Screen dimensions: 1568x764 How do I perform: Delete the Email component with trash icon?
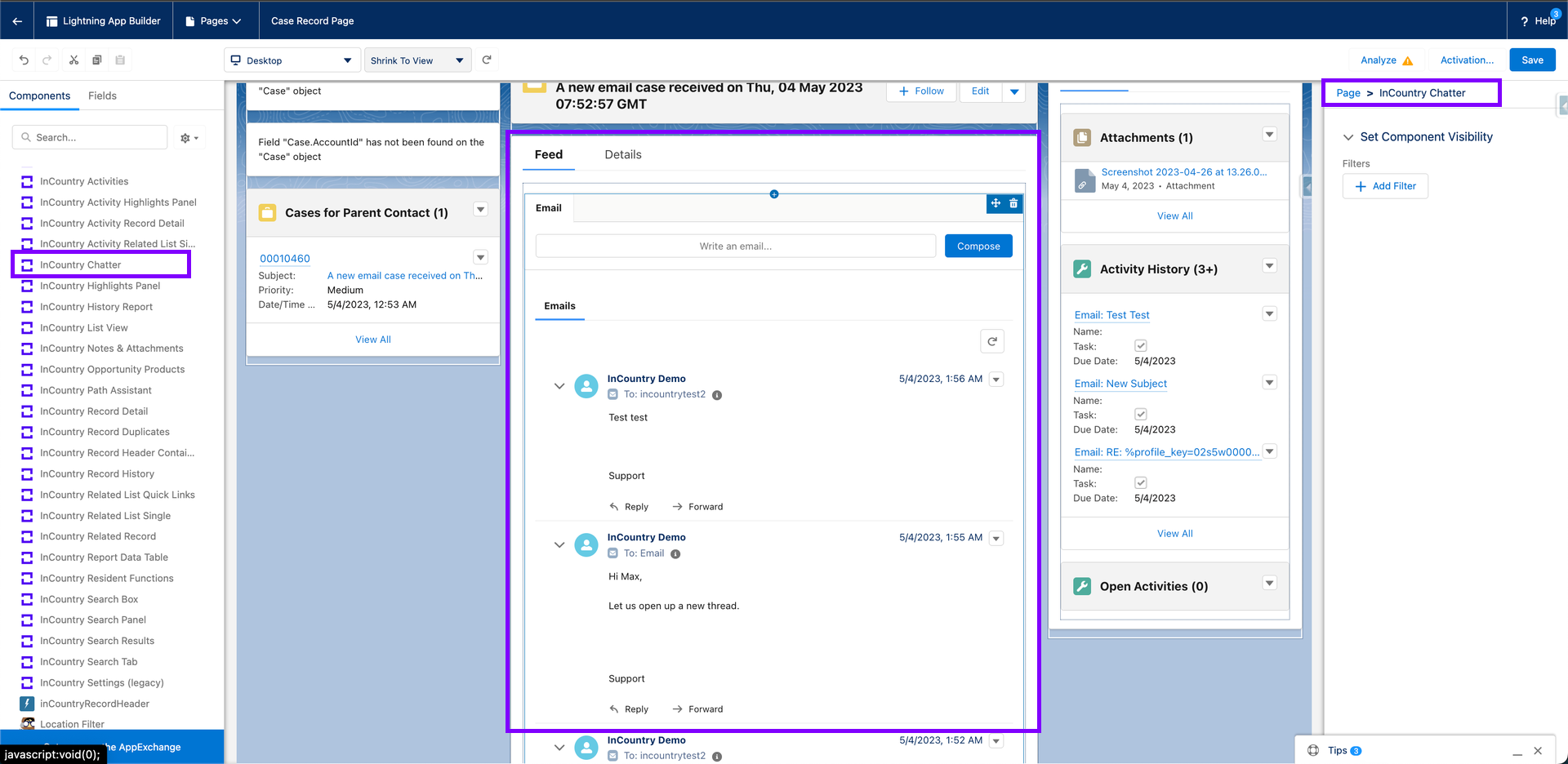pyautogui.click(x=1013, y=203)
